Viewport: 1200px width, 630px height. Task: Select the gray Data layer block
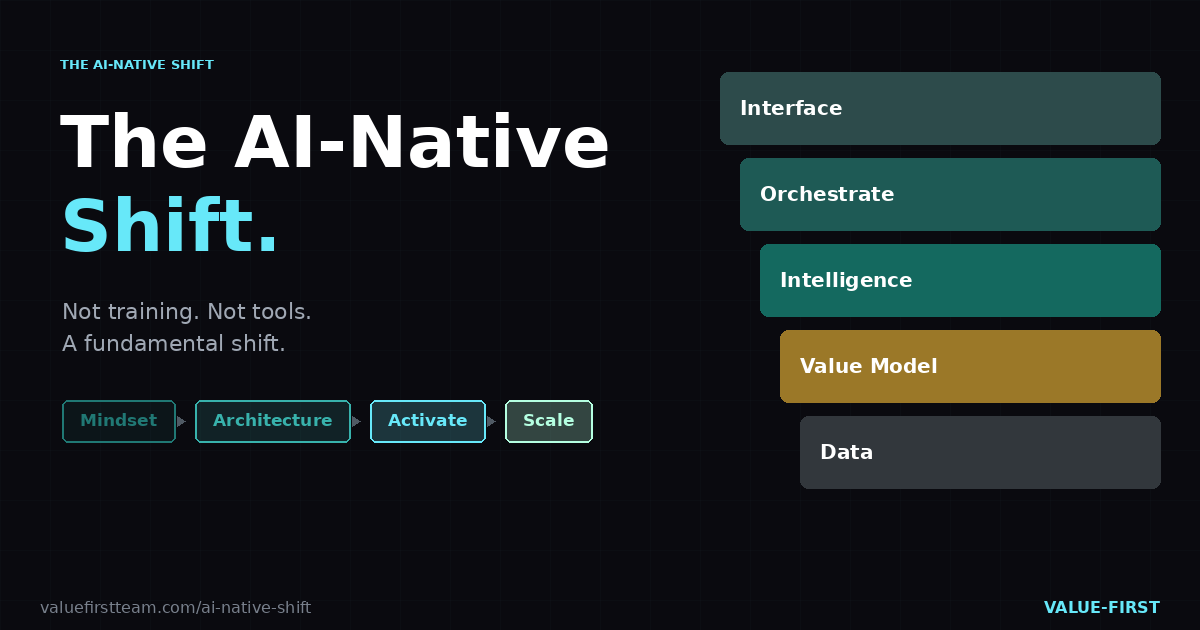pyautogui.click(x=980, y=452)
